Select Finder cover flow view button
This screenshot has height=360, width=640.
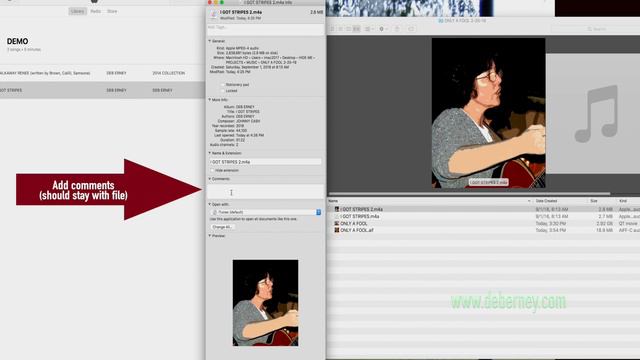[356, 29]
